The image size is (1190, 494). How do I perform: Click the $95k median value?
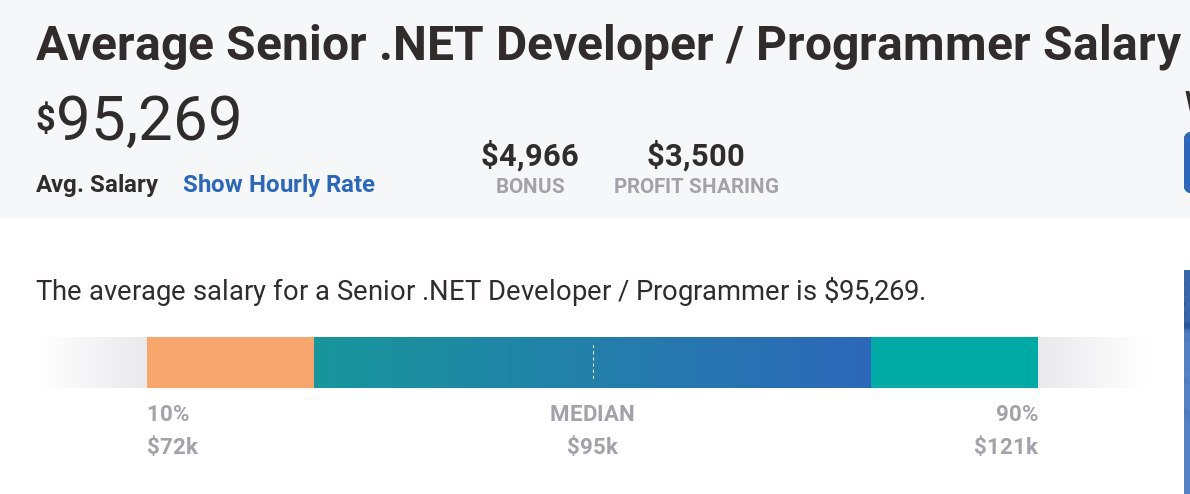coord(593,446)
